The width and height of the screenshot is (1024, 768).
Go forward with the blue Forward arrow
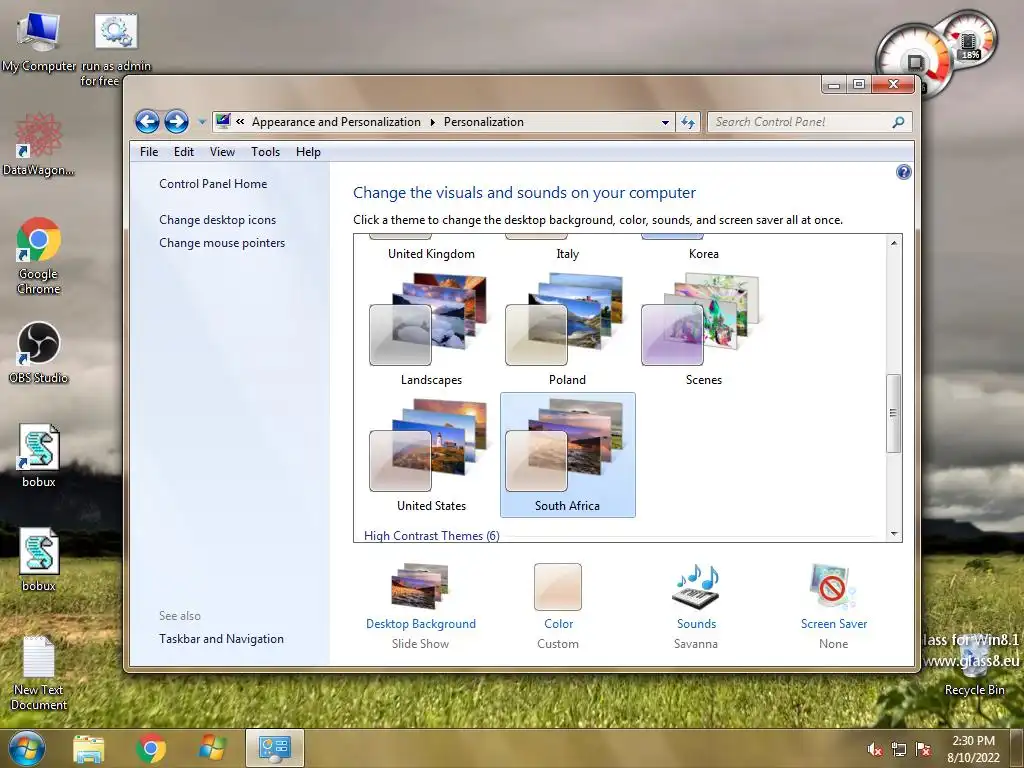pos(176,121)
